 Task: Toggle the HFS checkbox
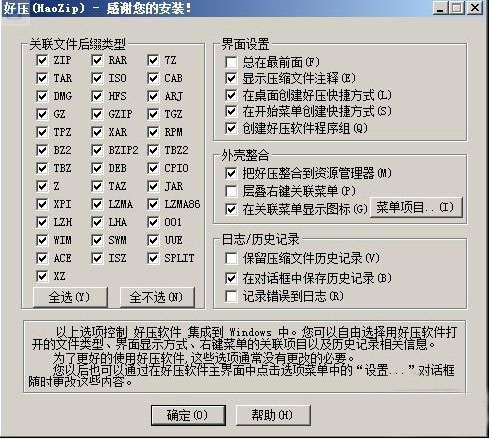(x=97, y=96)
